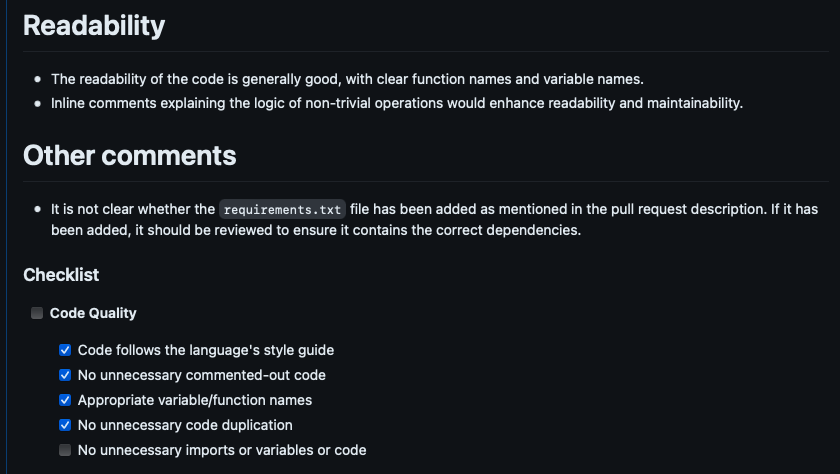Screen dimensions: 840x474
Task: Uncheck 'No unnecessary code duplication' checkbox
Action: (x=65, y=425)
